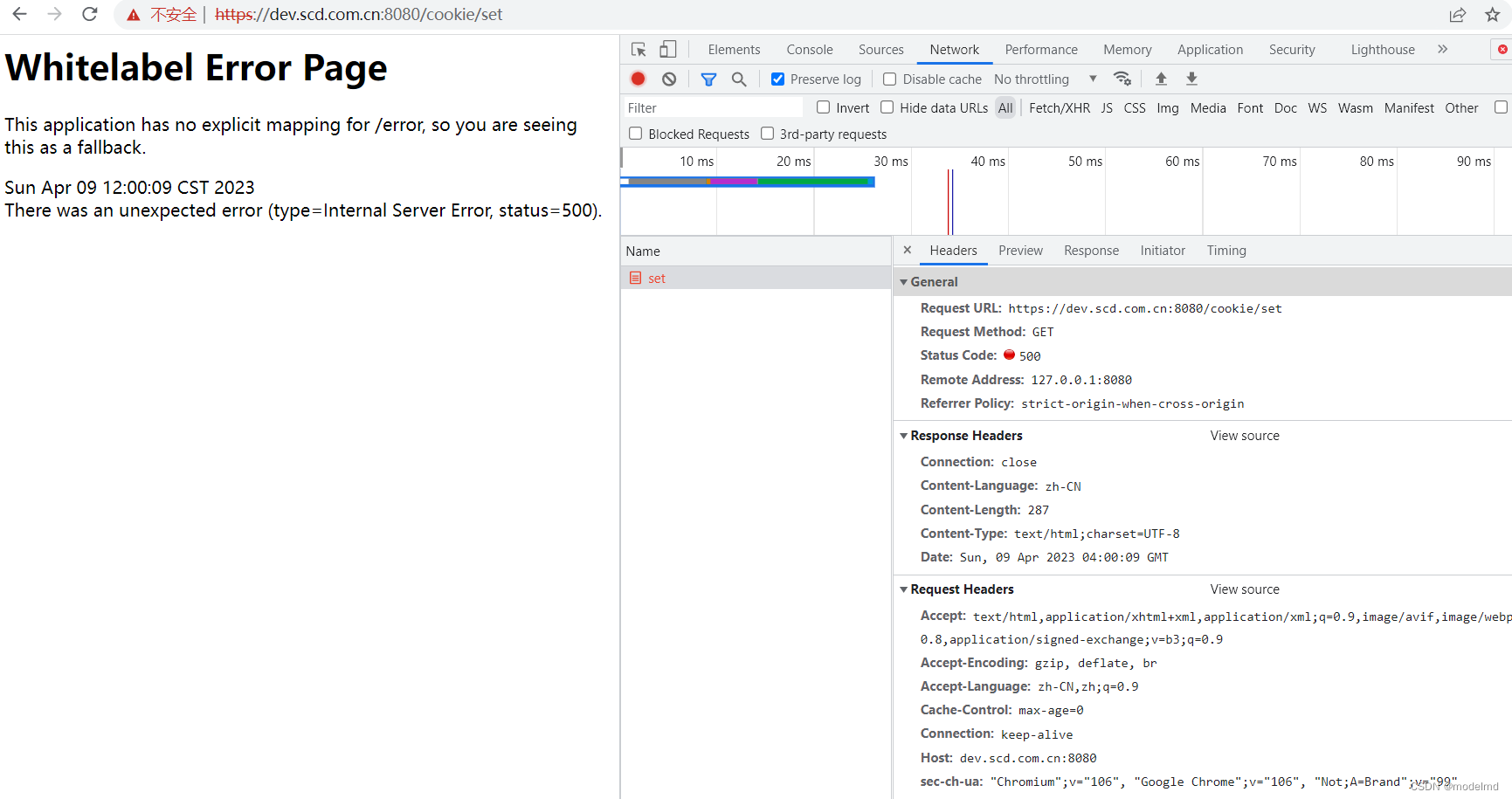
Task: Click View source for Request Headers
Action: (x=1244, y=589)
